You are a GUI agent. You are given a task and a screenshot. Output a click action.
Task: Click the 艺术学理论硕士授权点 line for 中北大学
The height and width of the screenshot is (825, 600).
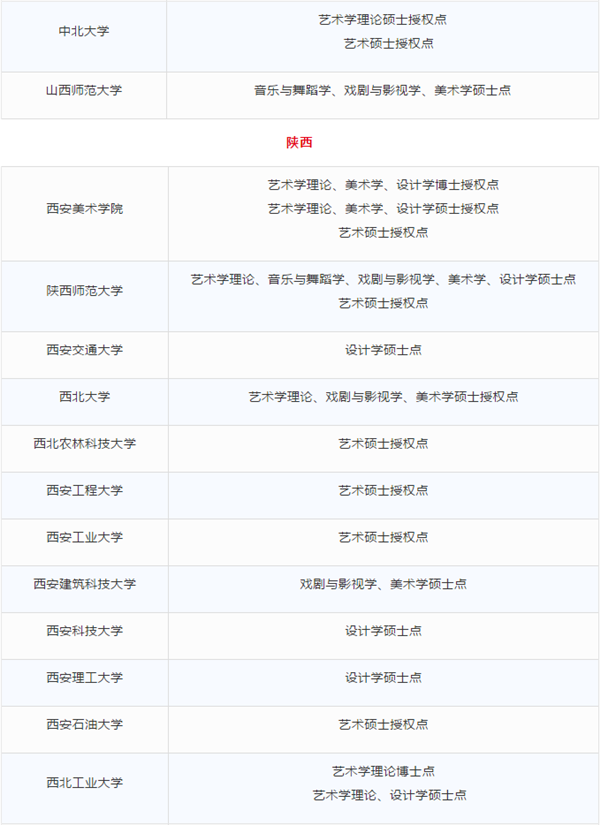click(x=383, y=20)
